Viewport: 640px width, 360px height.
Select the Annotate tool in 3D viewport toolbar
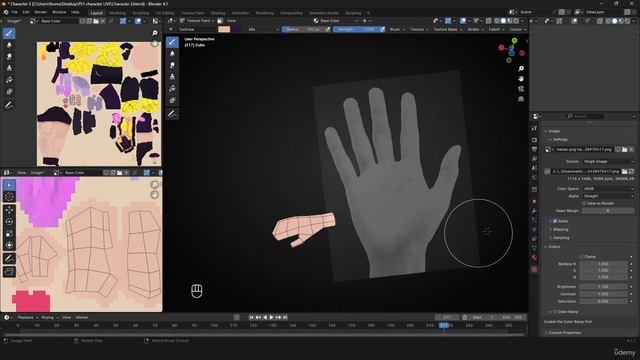point(172,114)
